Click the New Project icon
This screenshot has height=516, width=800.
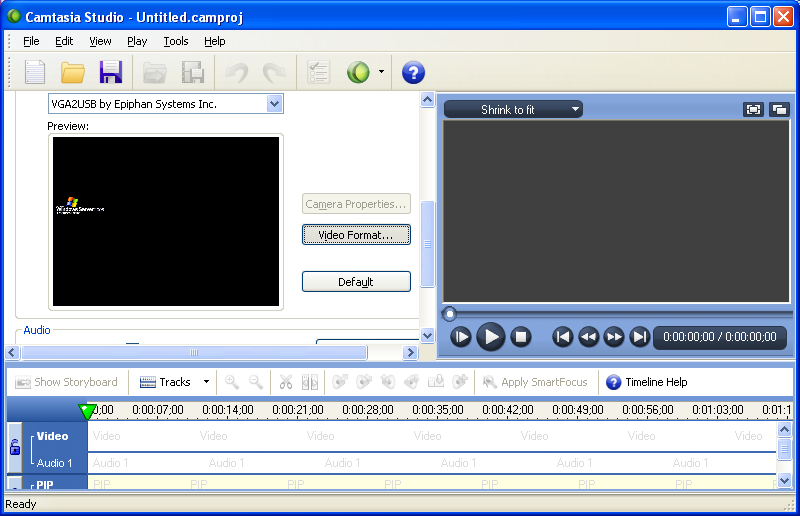click(x=35, y=72)
